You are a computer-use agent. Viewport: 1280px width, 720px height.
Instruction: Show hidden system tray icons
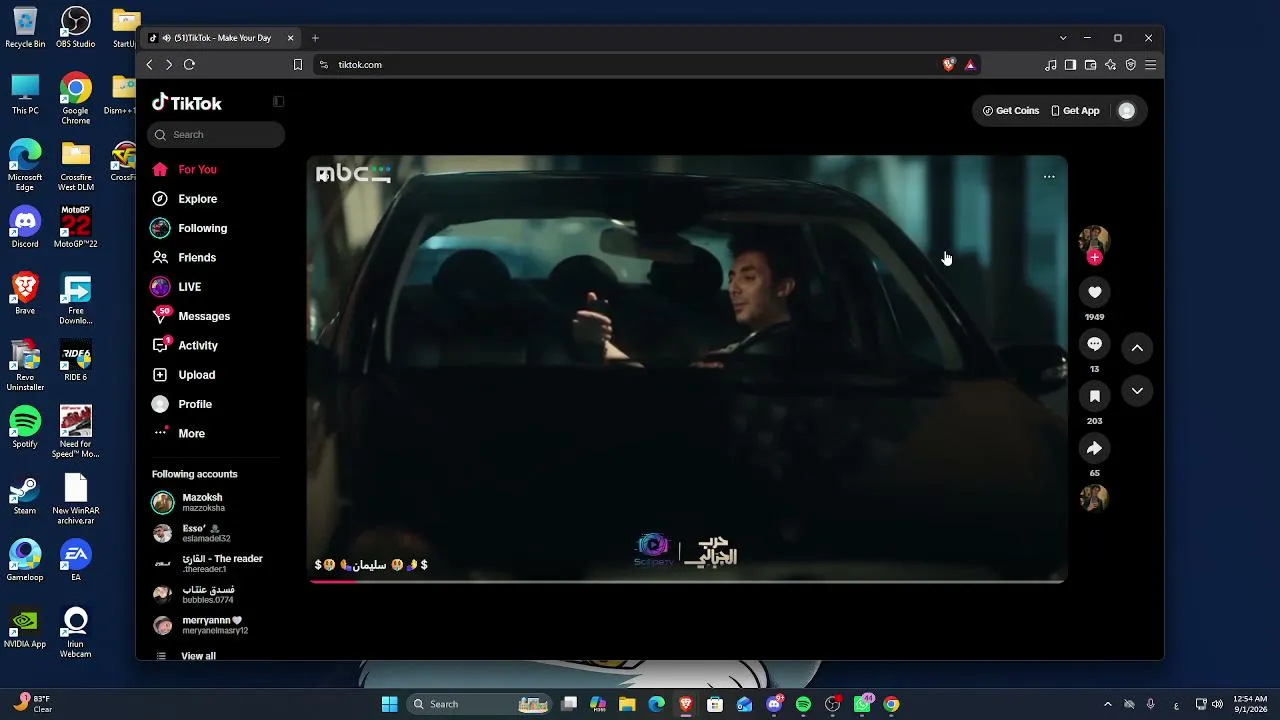(x=1107, y=704)
